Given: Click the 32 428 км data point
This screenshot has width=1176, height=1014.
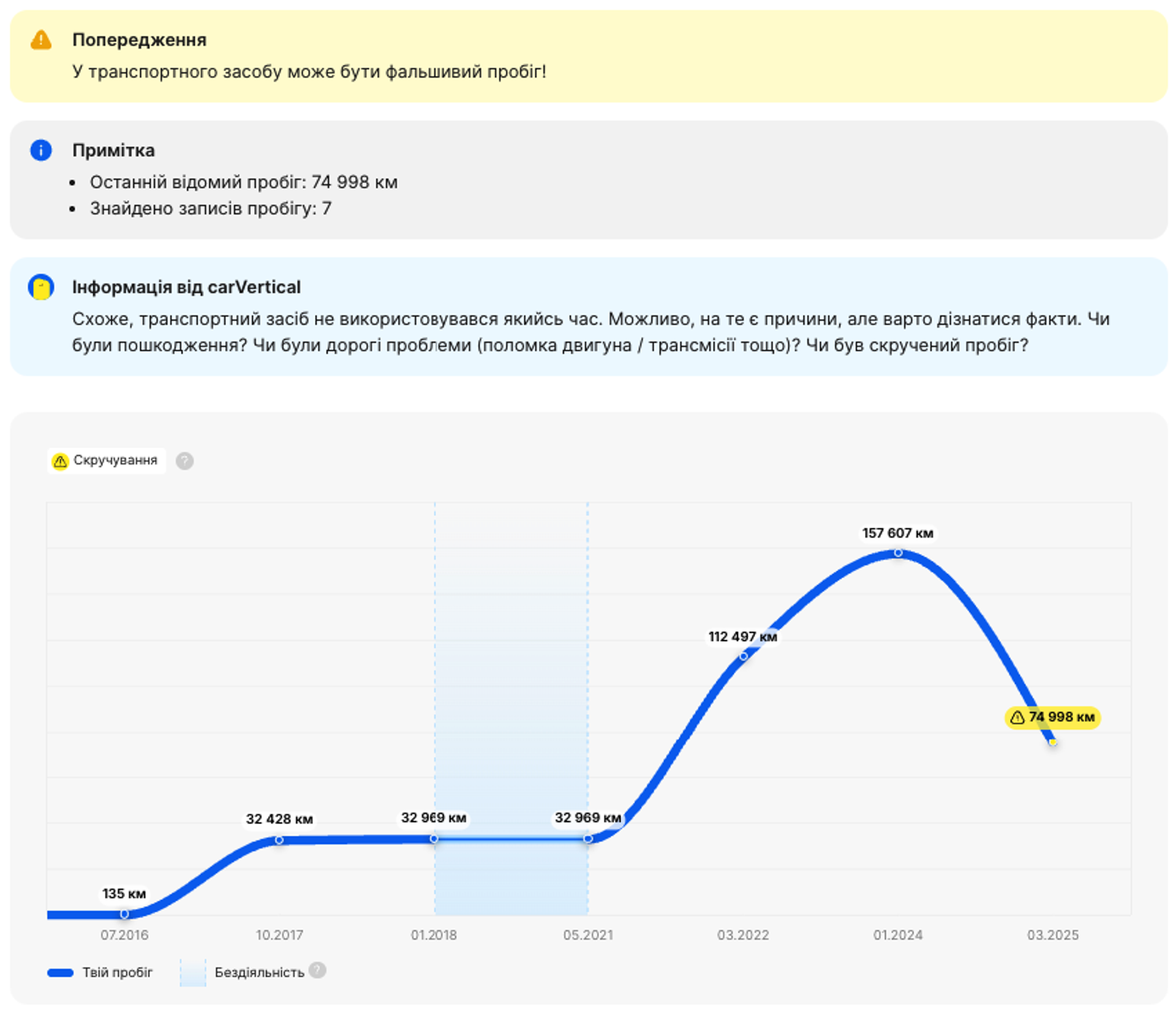Looking at the screenshot, I should coord(279,839).
